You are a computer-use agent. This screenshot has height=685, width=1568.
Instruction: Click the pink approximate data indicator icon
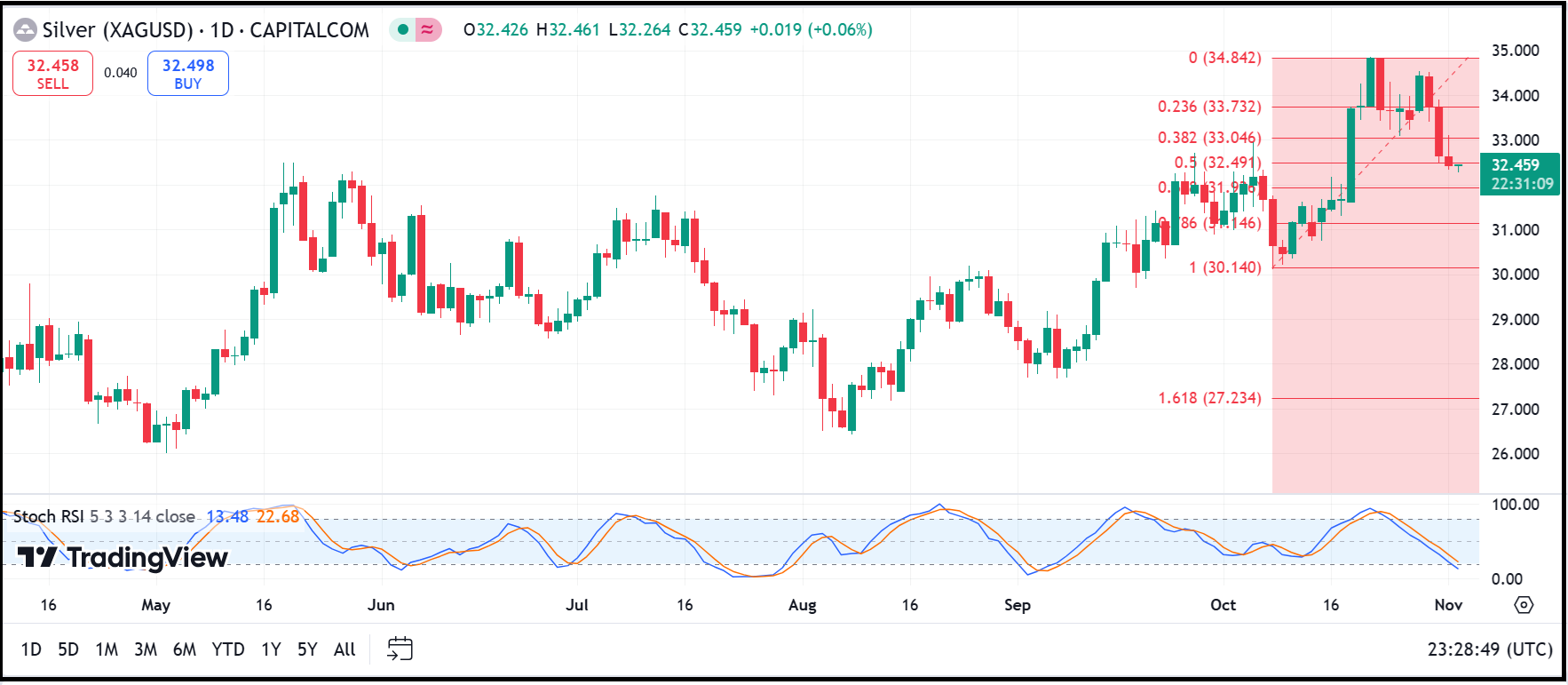(427, 30)
